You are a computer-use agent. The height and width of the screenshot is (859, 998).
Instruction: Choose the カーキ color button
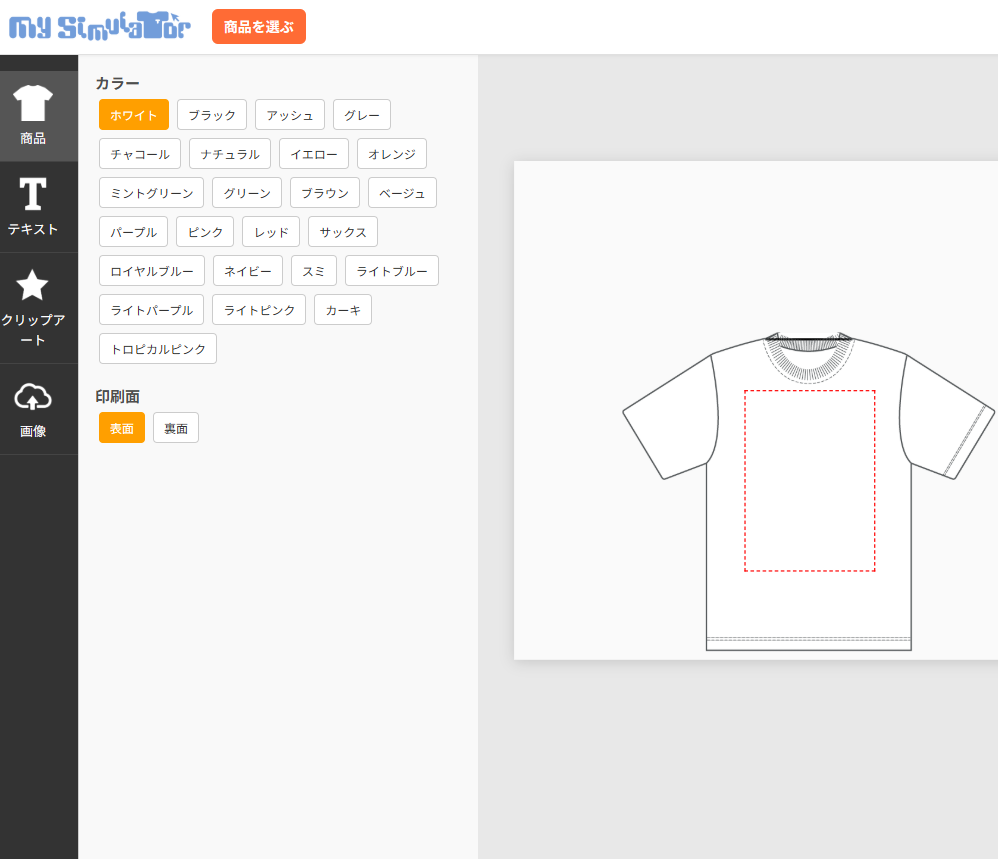[x=343, y=310]
